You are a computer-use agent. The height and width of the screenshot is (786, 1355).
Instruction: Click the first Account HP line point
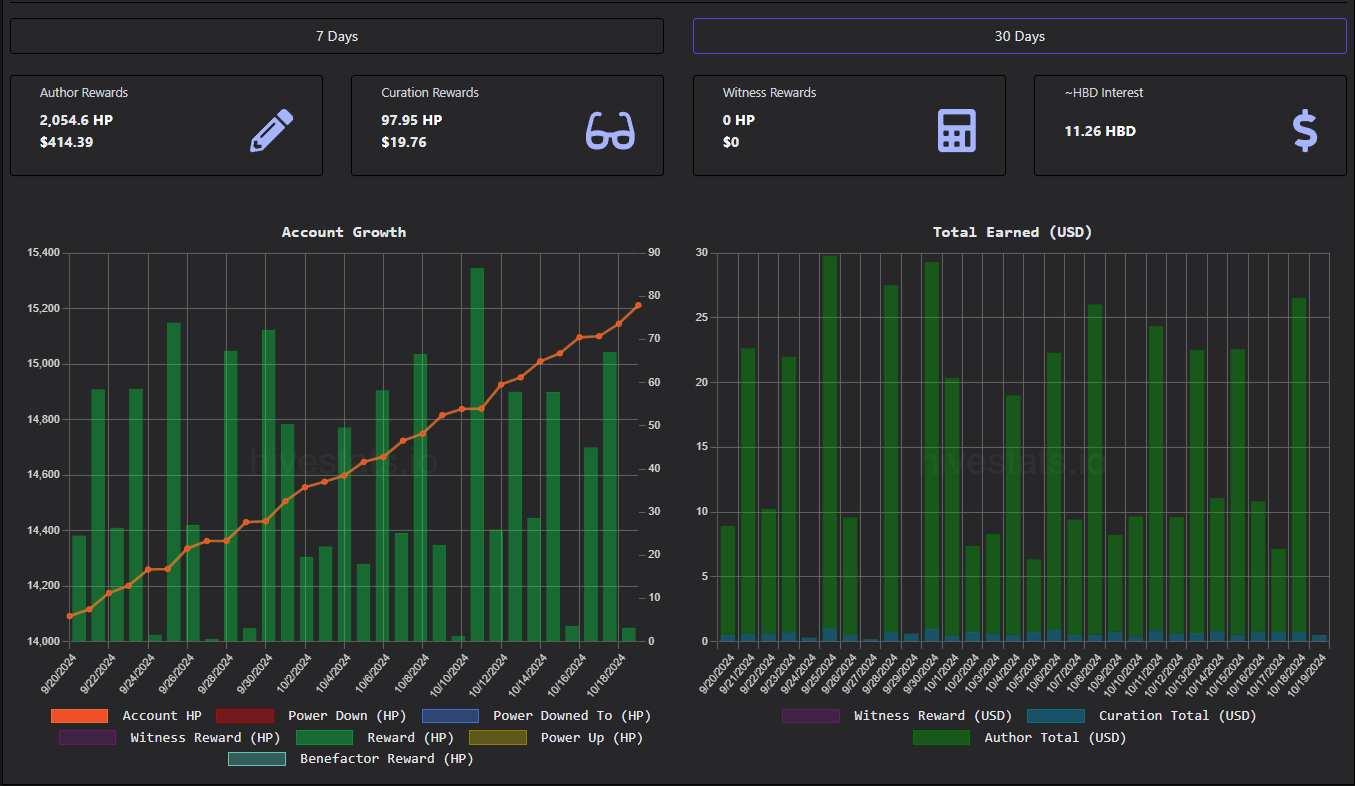point(70,616)
